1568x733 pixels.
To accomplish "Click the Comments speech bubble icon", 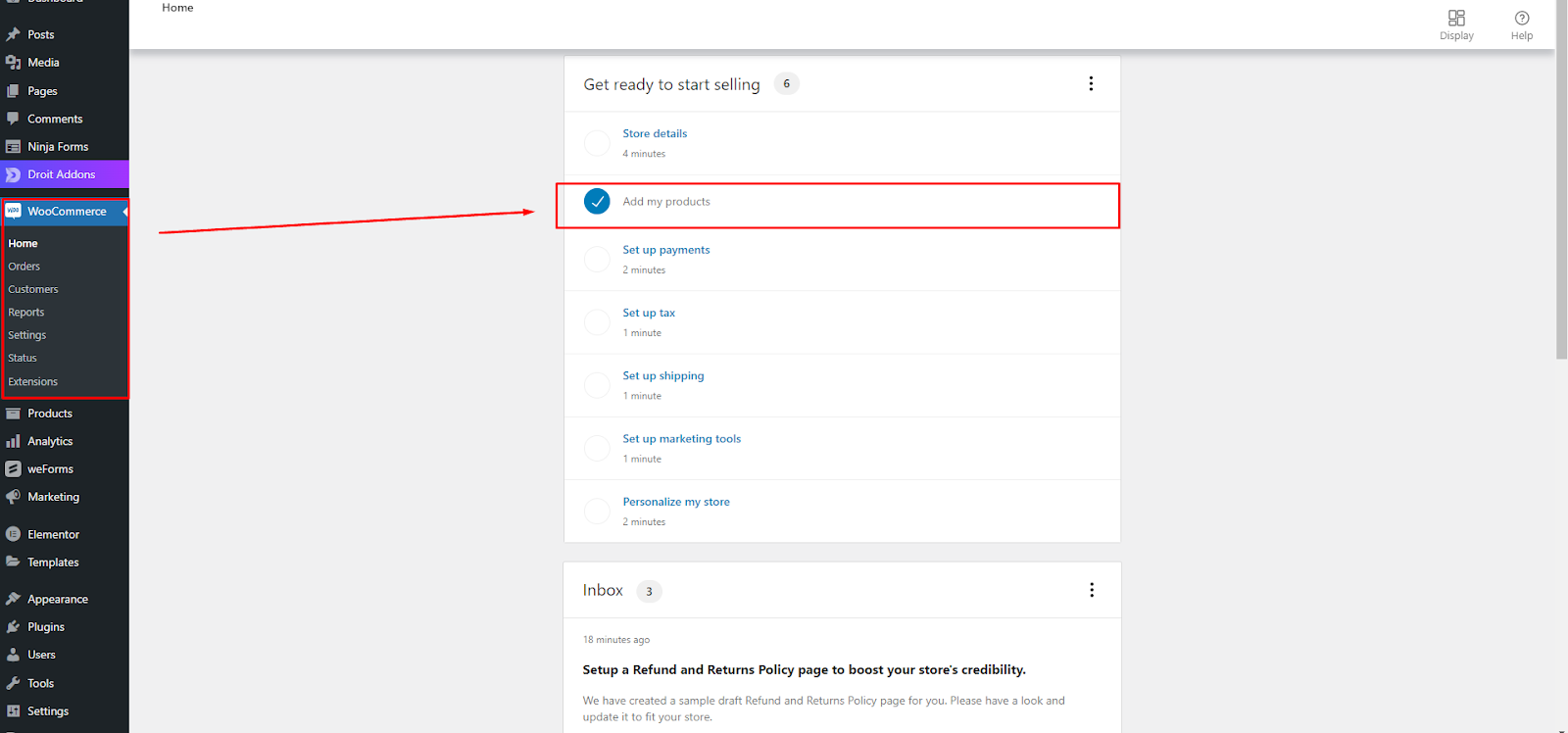I will tap(13, 119).
